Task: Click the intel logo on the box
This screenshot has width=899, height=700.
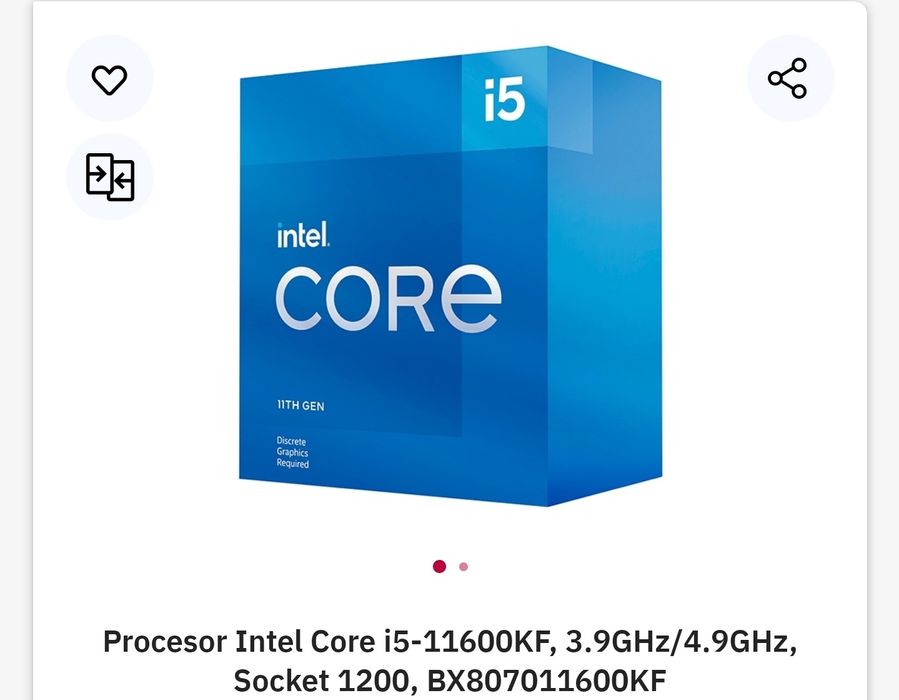Action: [303, 235]
